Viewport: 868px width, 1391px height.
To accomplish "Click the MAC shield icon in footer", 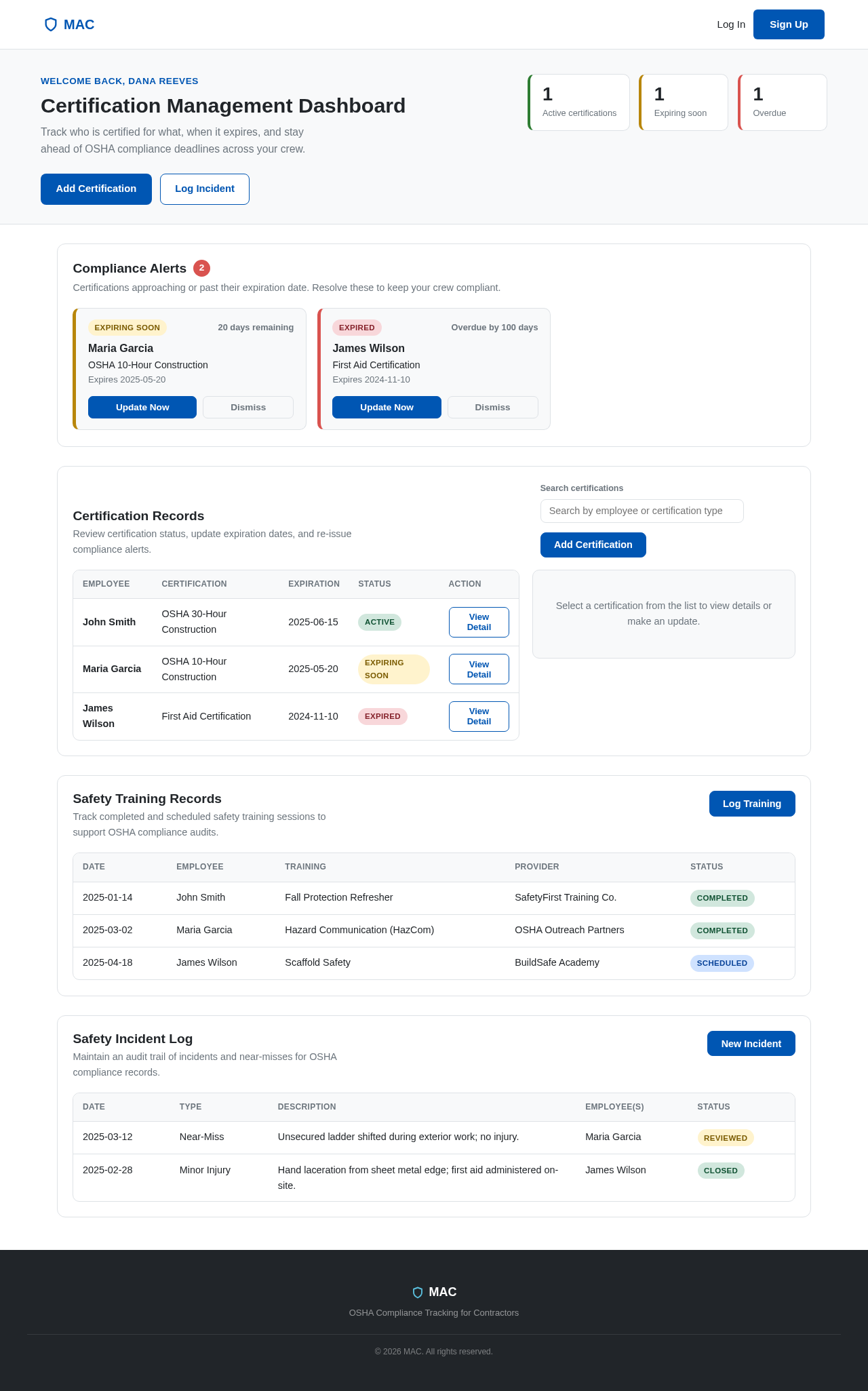I will (x=418, y=1293).
